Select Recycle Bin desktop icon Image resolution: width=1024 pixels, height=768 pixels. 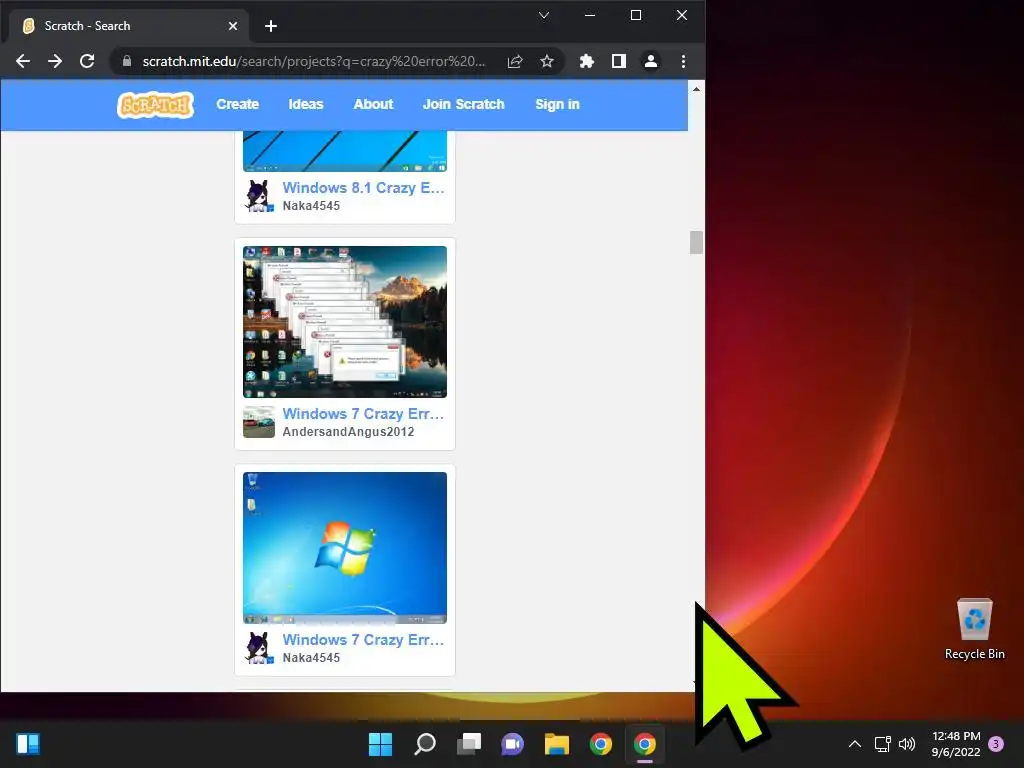(974, 630)
